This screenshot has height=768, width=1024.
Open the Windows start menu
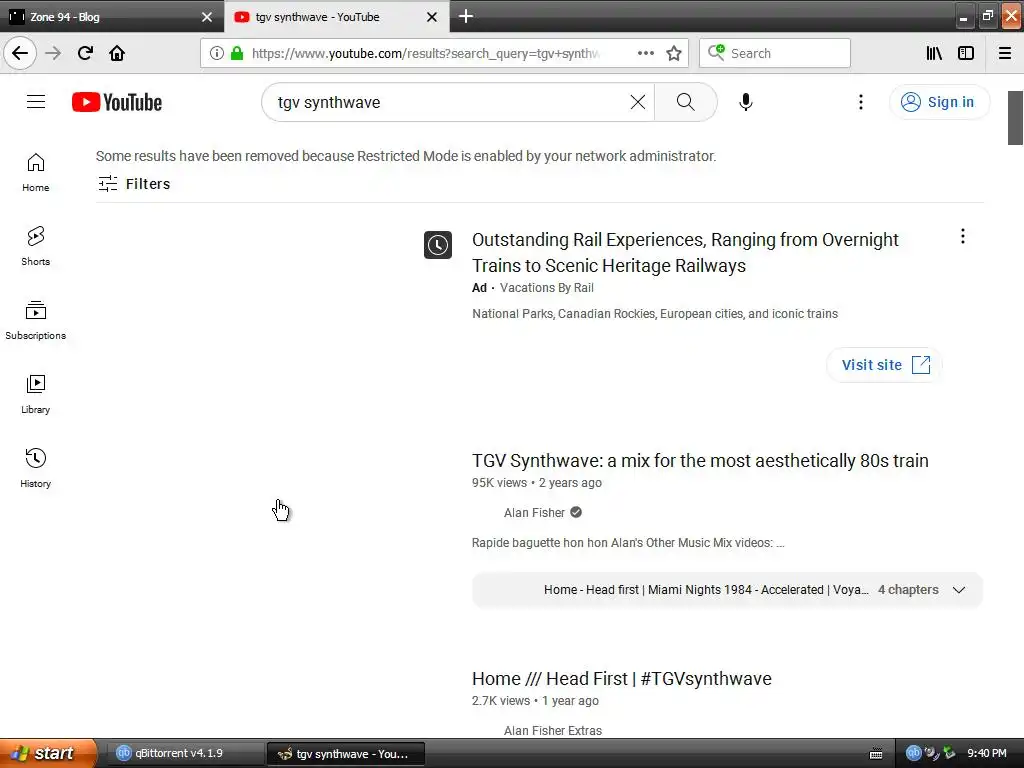coord(47,753)
